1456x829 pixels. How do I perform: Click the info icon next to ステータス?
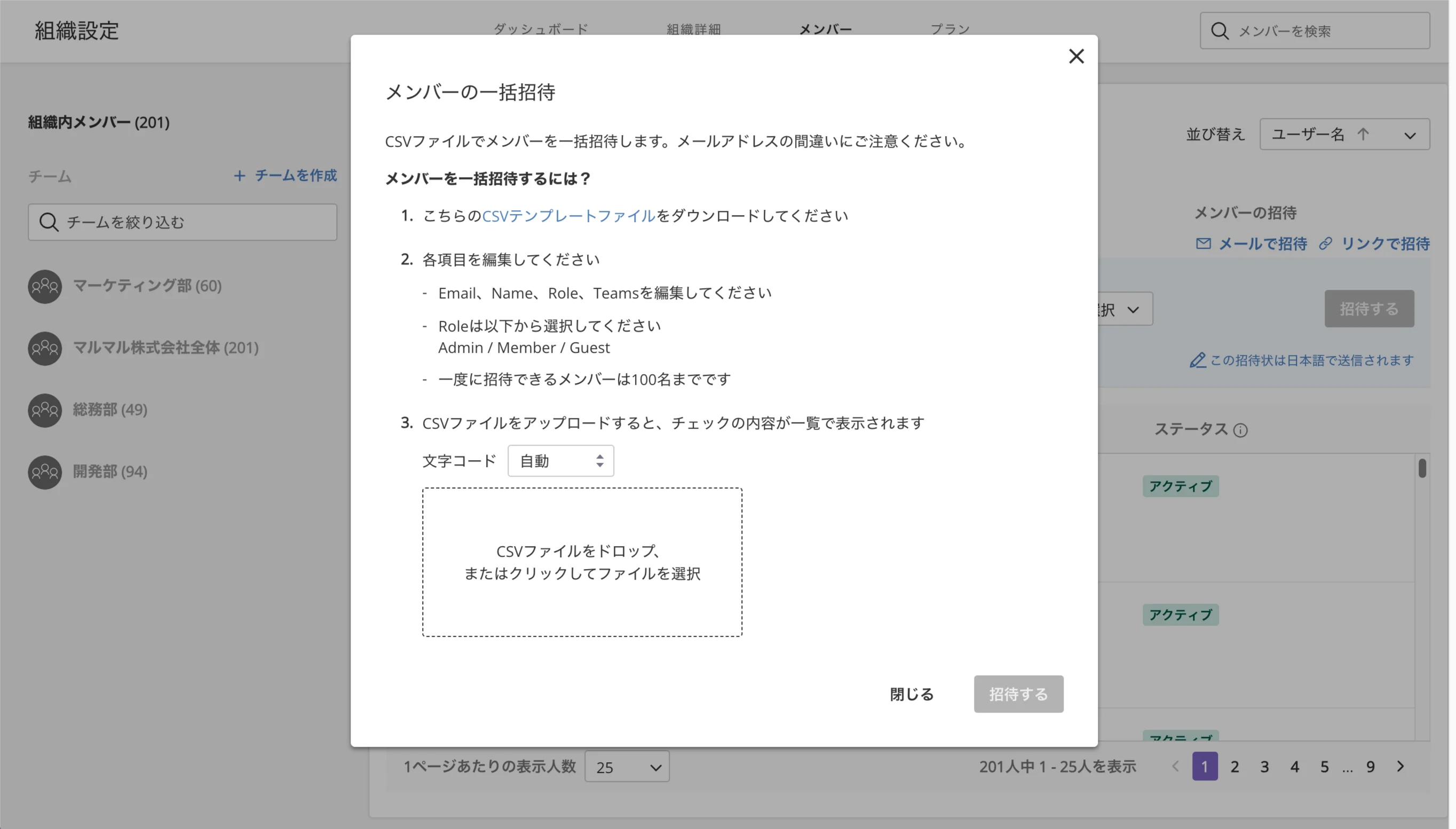tap(1240, 430)
